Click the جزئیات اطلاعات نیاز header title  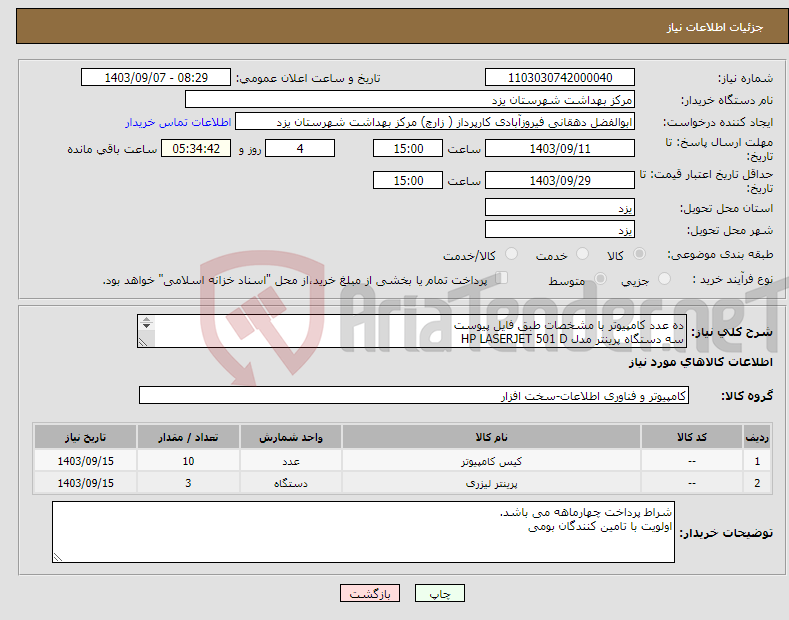point(715,27)
